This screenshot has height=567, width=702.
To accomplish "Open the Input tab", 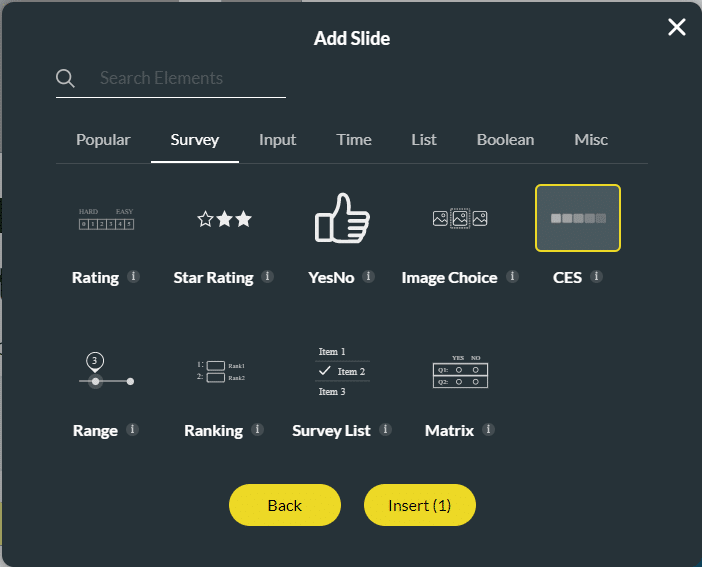I will (277, 140).
